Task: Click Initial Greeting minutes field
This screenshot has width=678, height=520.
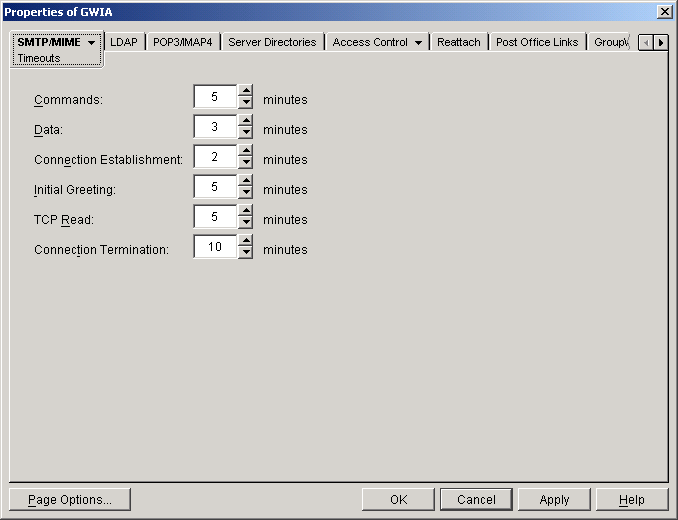Action: point(215,187)
